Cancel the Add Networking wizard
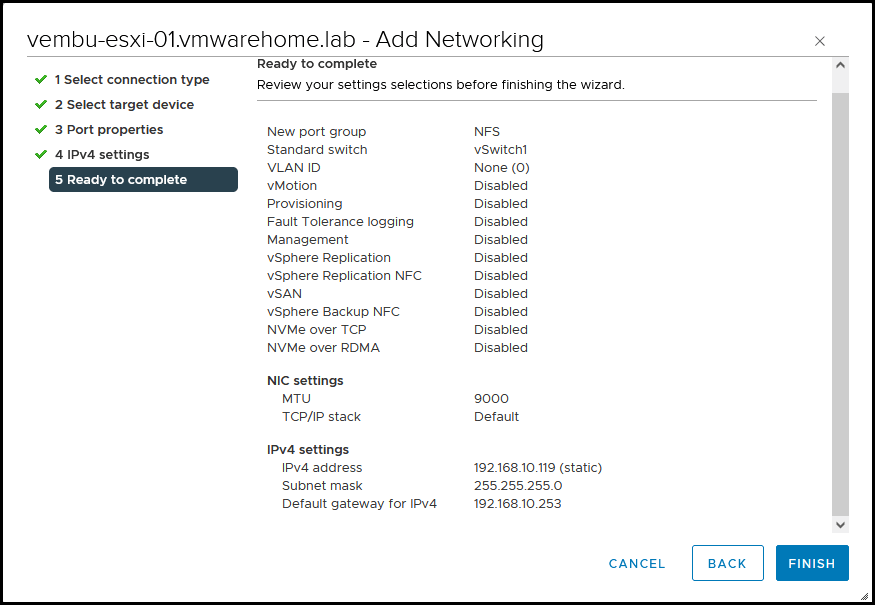Screen dimensions: 875x605 637,564
